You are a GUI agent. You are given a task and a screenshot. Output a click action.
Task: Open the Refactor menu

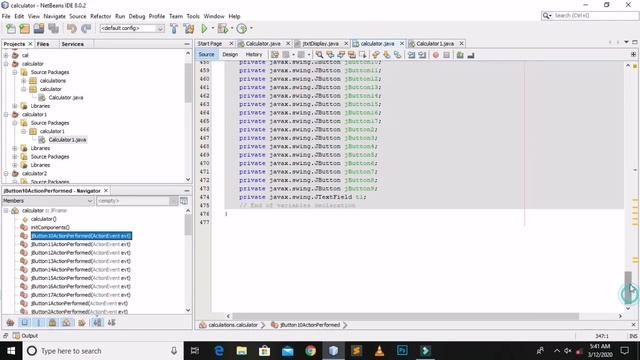[x=100, y=16]
